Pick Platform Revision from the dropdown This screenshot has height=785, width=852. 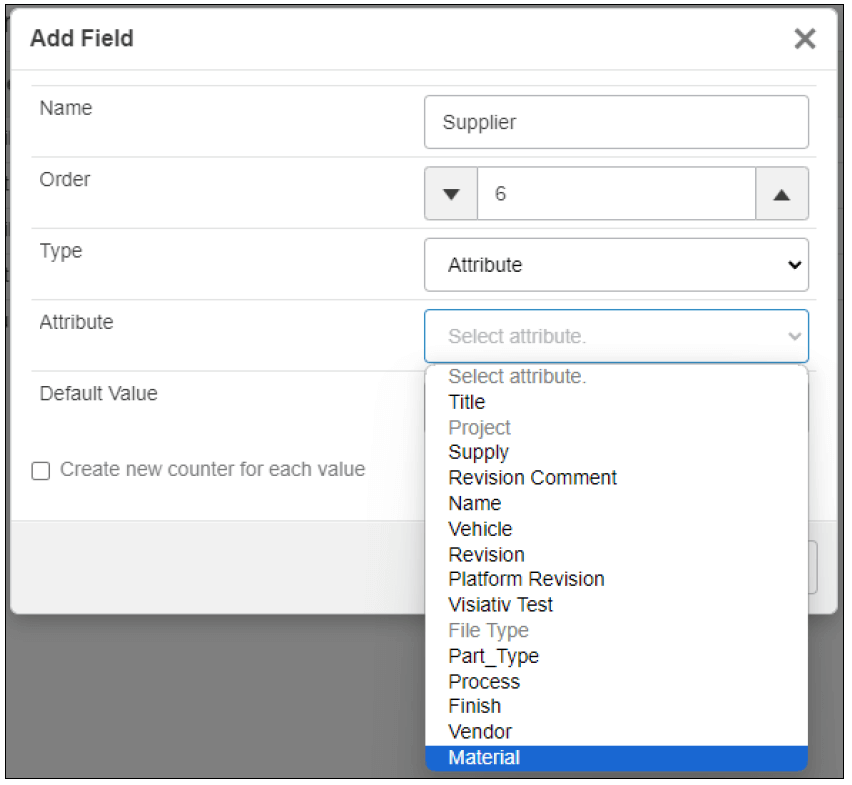(x=526, y=580)
